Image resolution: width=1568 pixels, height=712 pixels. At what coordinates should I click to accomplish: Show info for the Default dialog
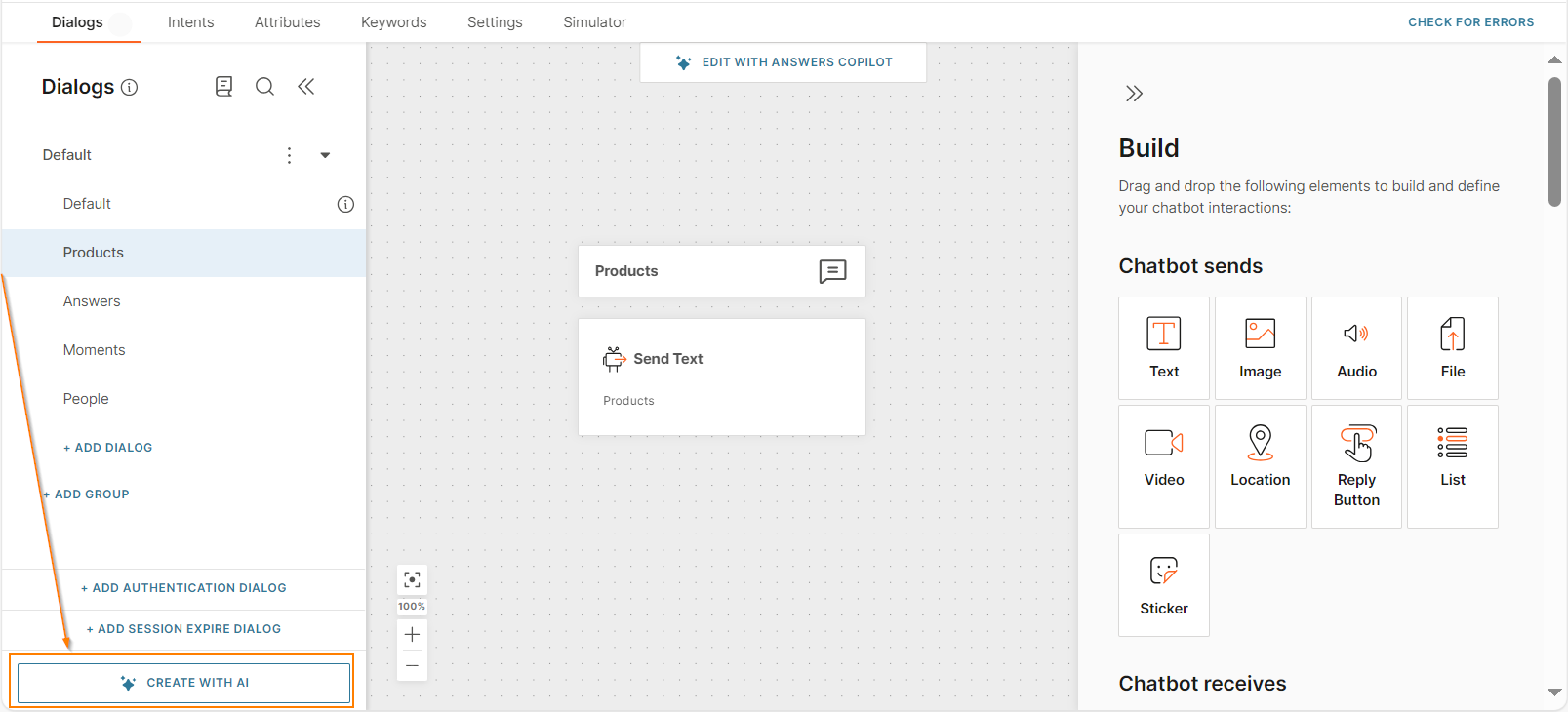point(345,204)
